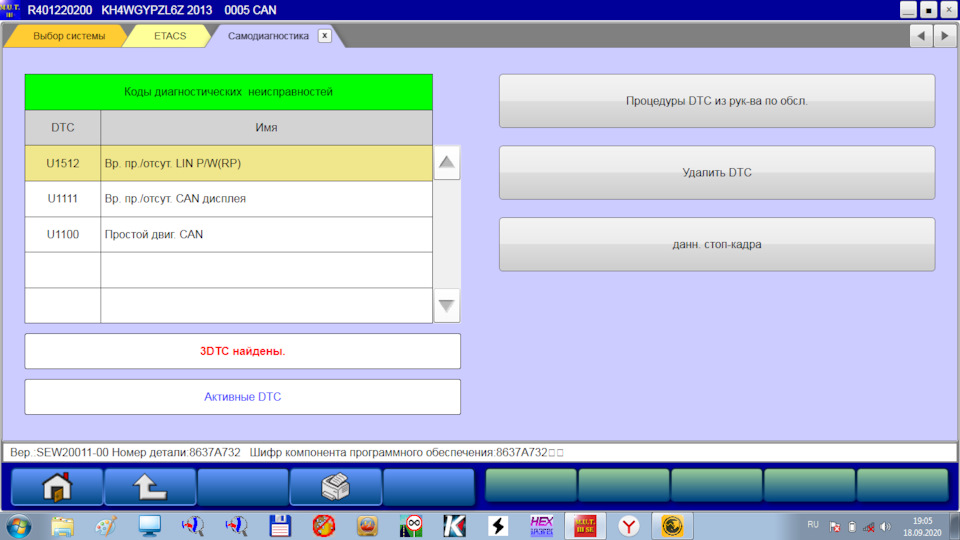Print the DTC list with printer icon
The width and height of the screenshot is (960, 540).
[336, 487]
